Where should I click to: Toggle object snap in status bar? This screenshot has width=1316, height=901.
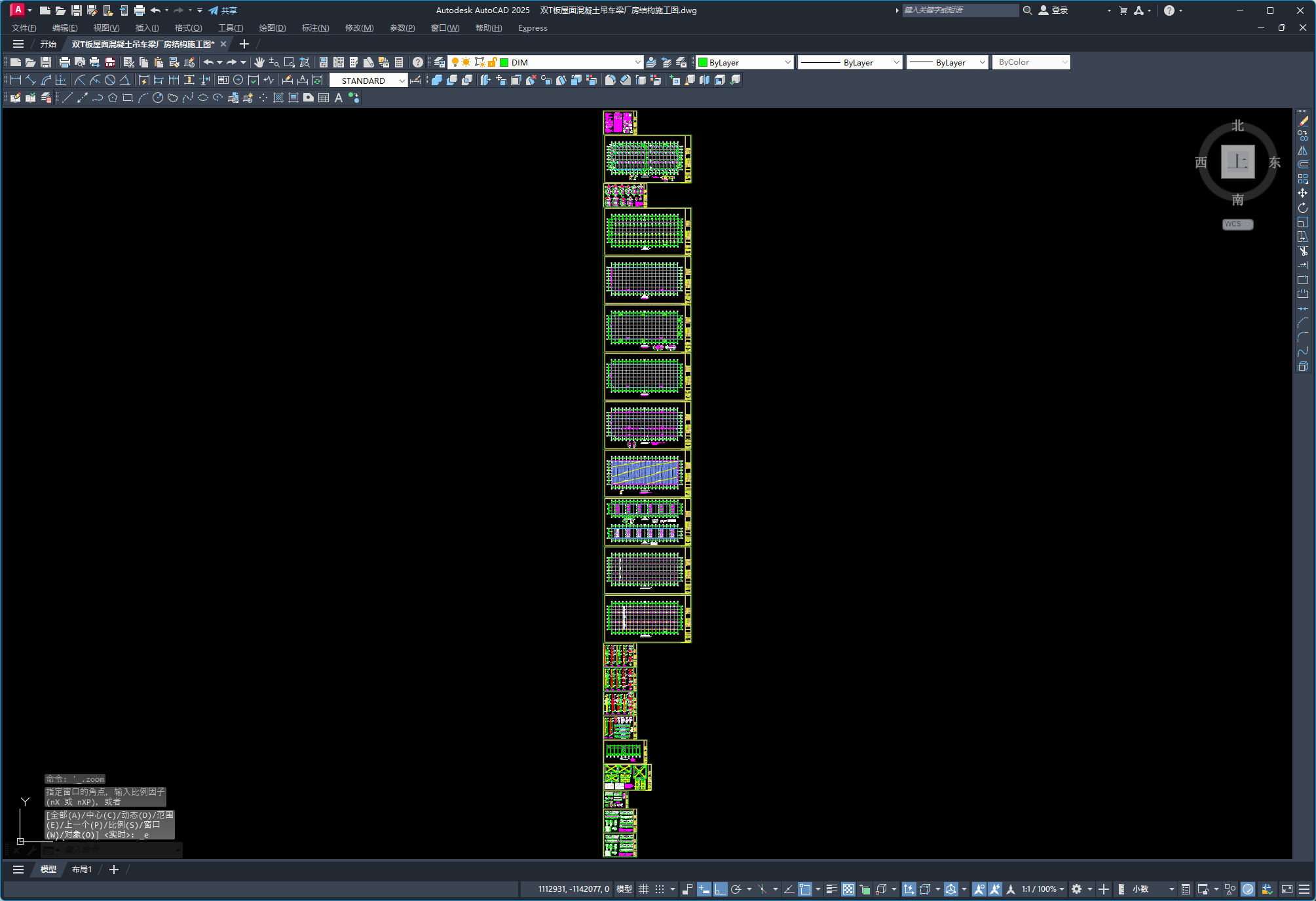pyautogui.click(x=805, y=889)
